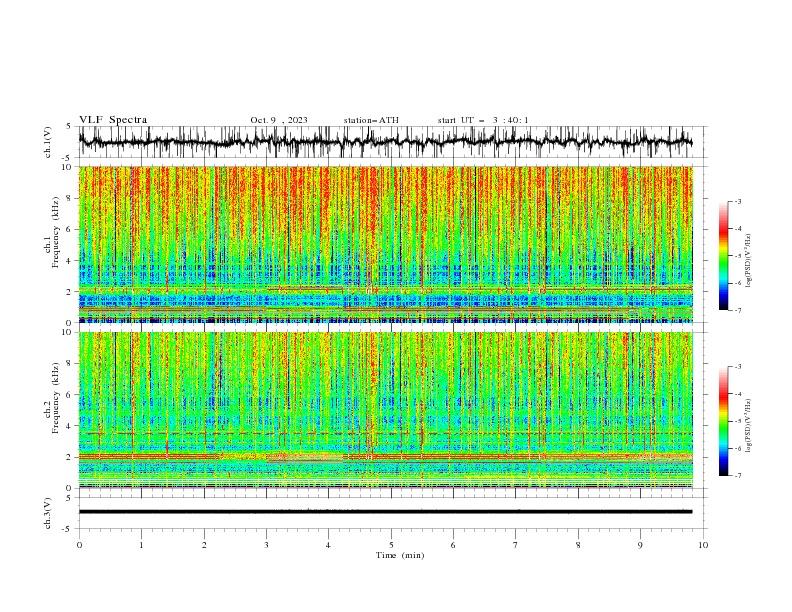Click the ch.1 frequency tick "8"
This screenshot has width=792, height=612.
coord(70,198)
